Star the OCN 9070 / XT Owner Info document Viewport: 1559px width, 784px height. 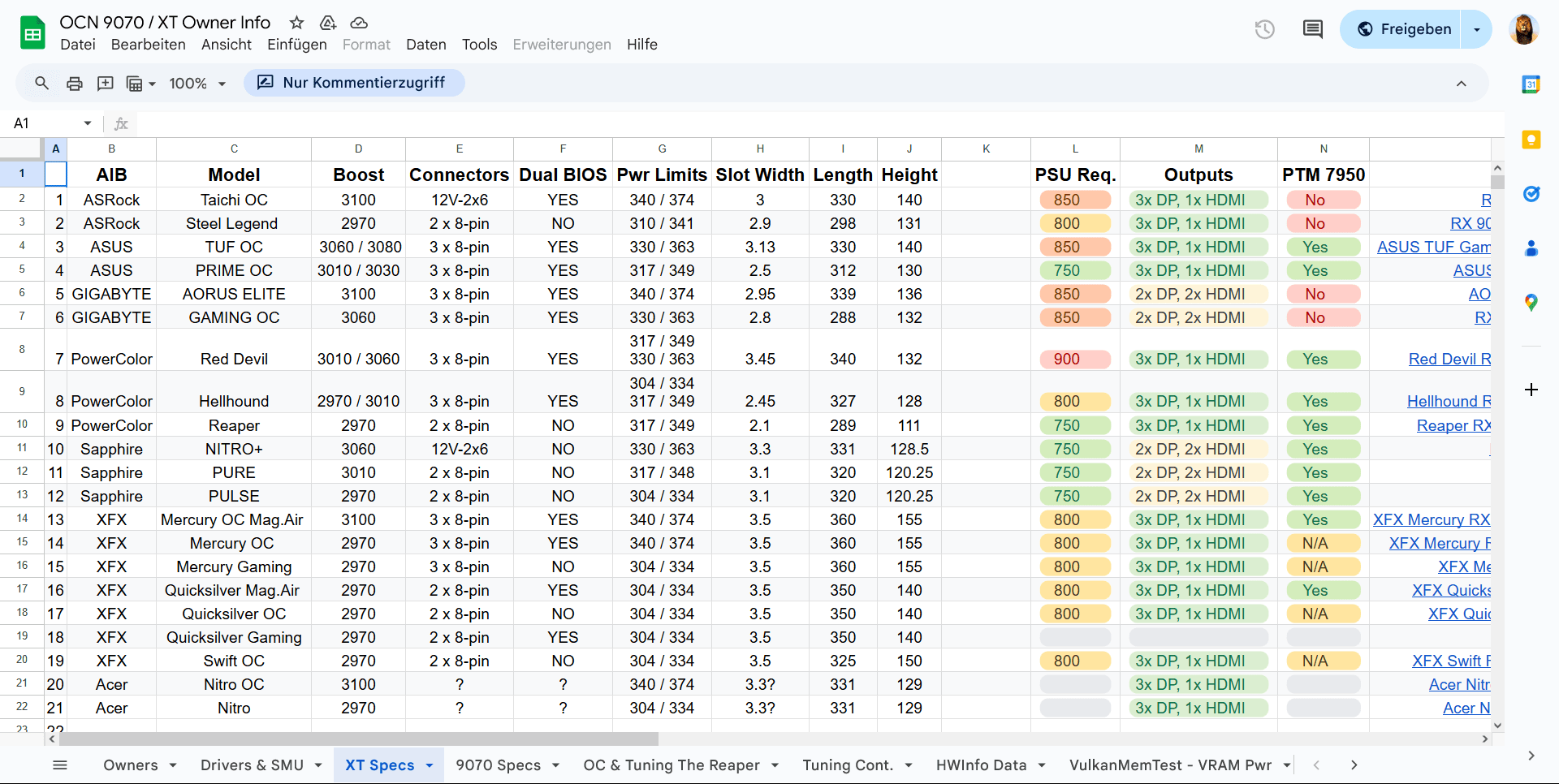point(297,23)
